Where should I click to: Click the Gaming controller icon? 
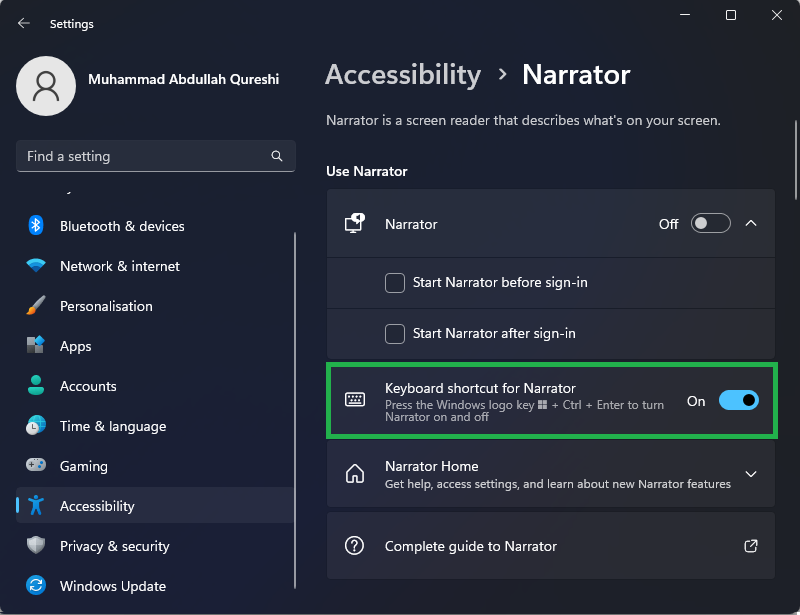tap(36, 466)
